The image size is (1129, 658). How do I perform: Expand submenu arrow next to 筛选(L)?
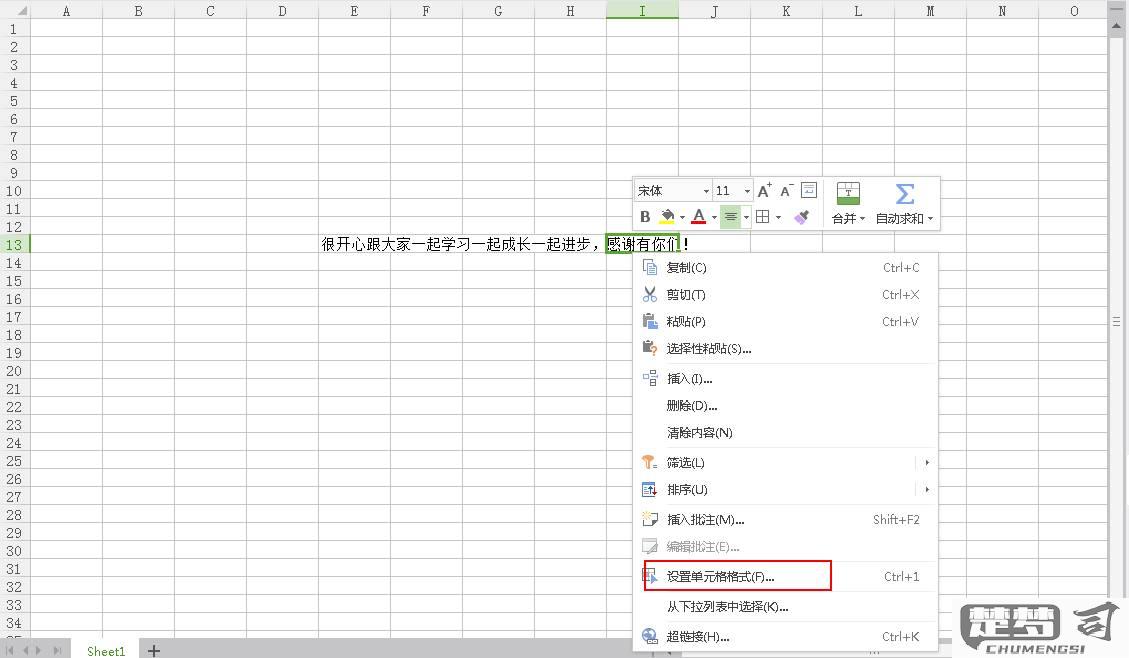coord(927,462)
